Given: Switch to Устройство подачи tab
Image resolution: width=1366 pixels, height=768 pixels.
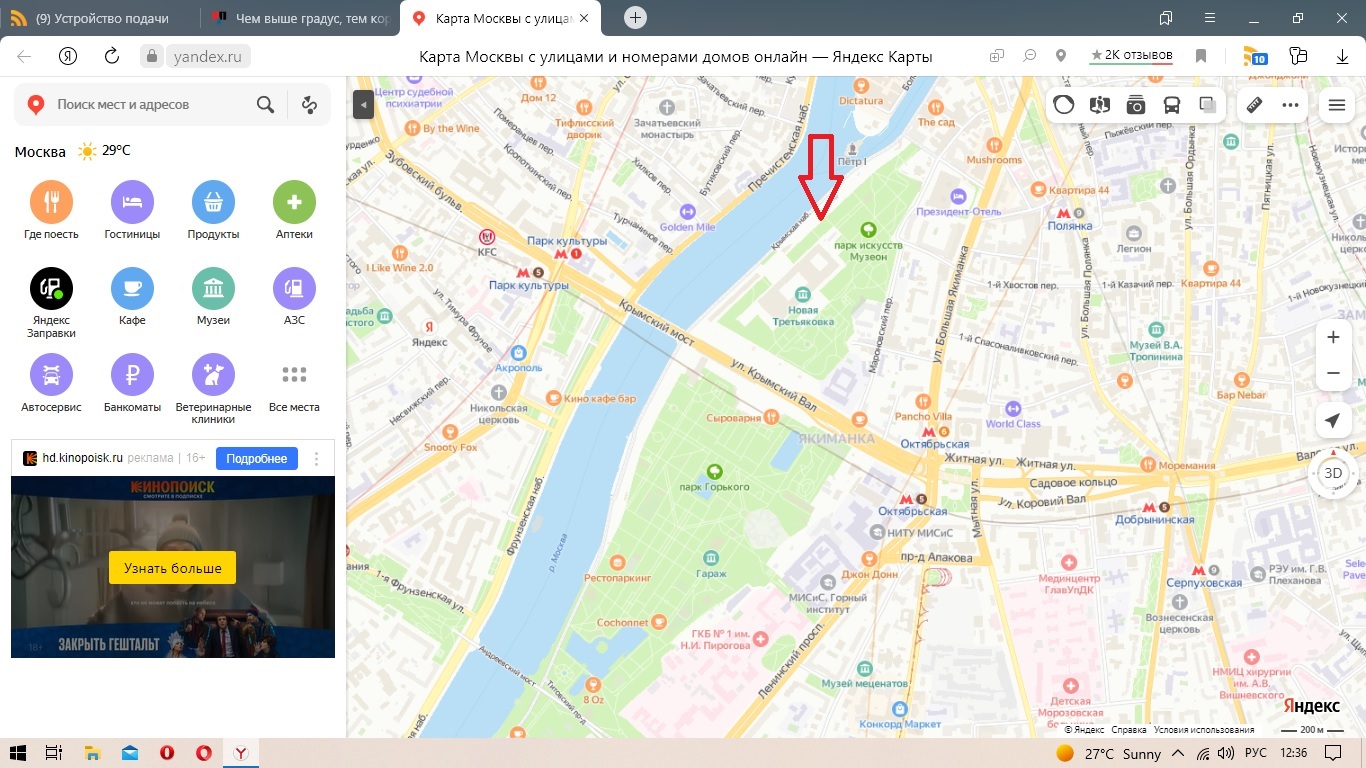Looking at the screenshot, I should click(x=99, y=19).
